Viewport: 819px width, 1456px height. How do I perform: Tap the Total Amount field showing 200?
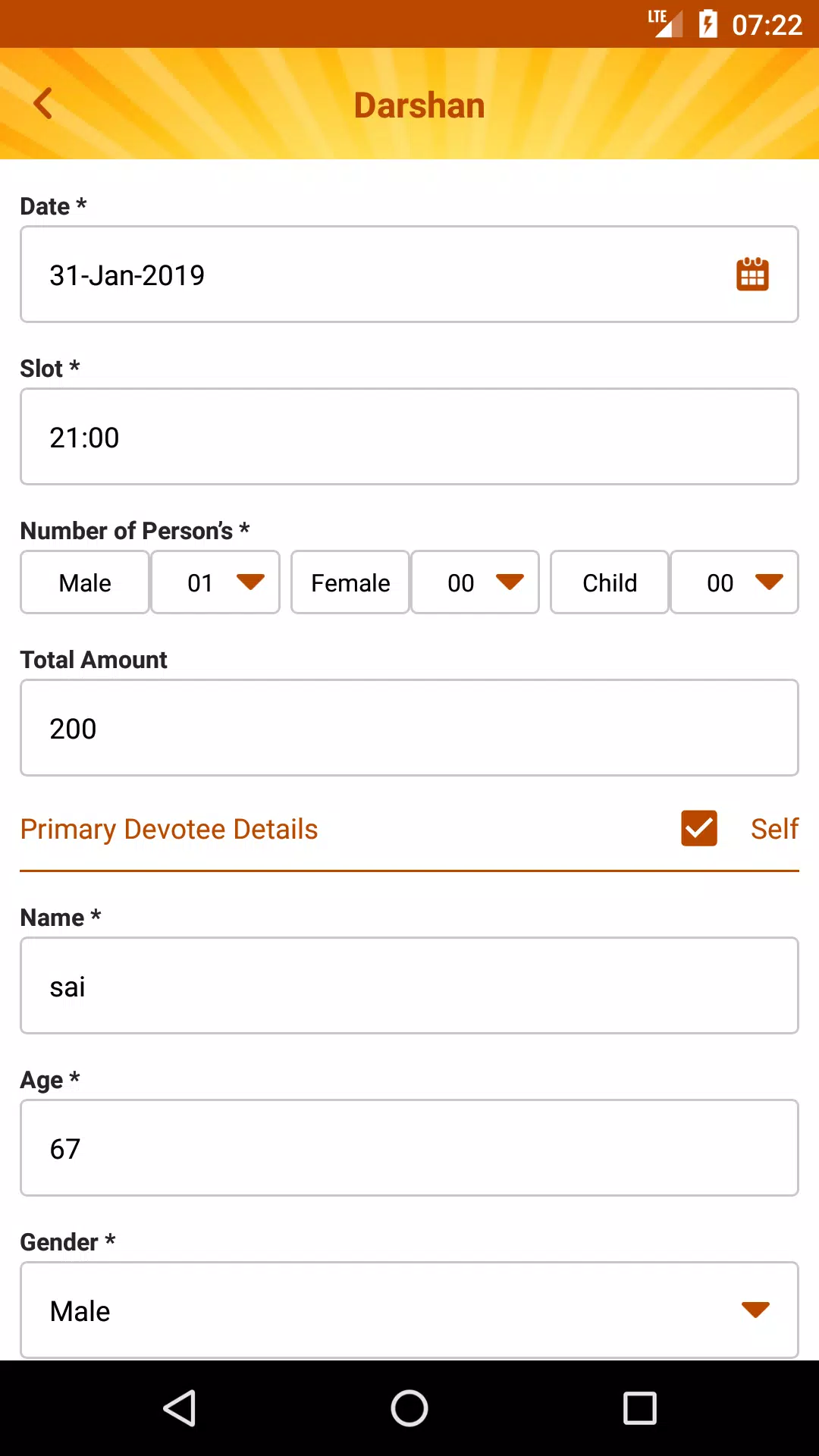[409, 728]
